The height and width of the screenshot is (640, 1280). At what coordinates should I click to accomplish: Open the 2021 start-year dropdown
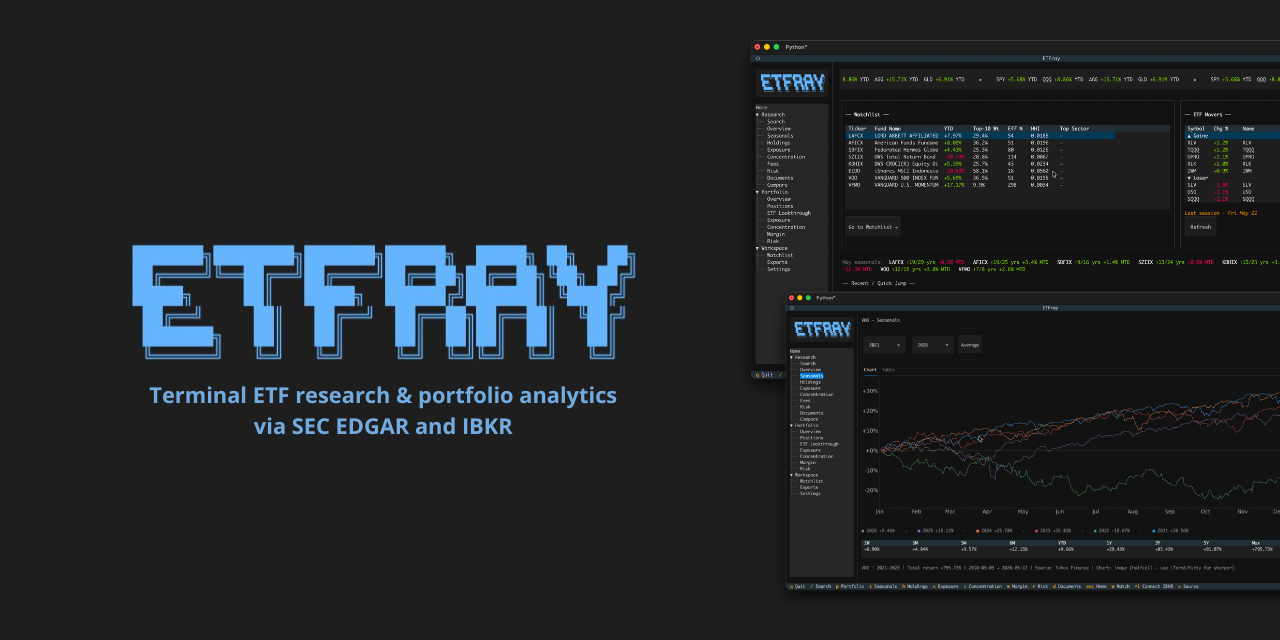tap(884, 345)
